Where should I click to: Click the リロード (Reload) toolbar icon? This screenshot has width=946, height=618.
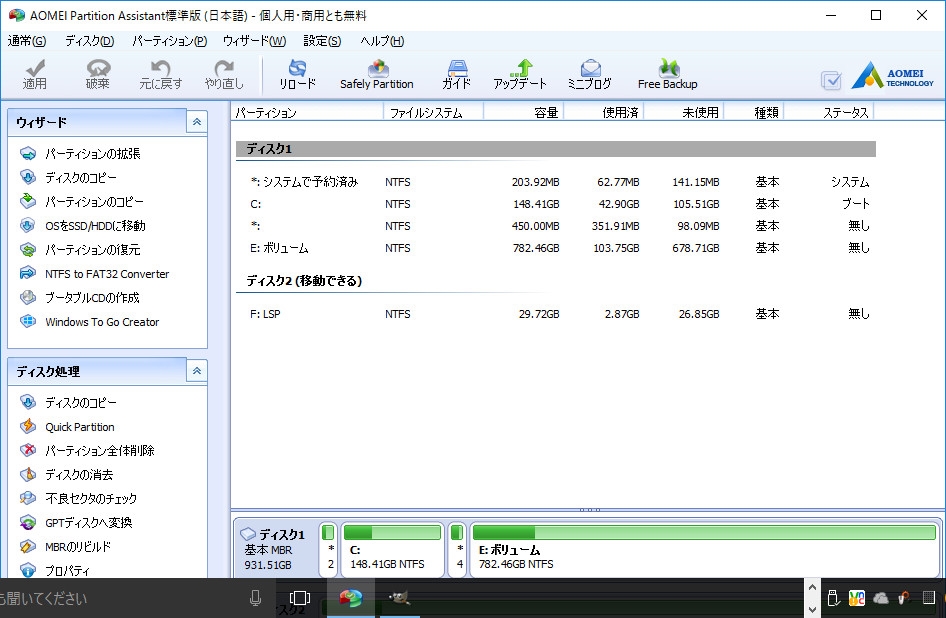(x=297, y=75)
